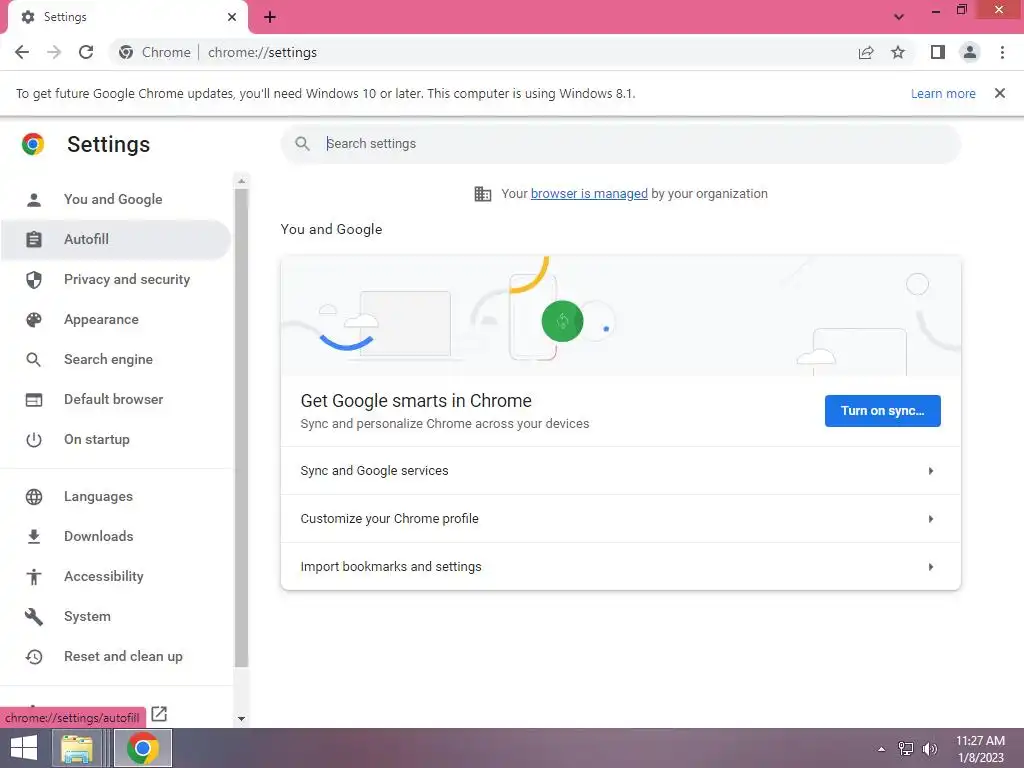Open the tab search chevron in title bar

point(899,17)
